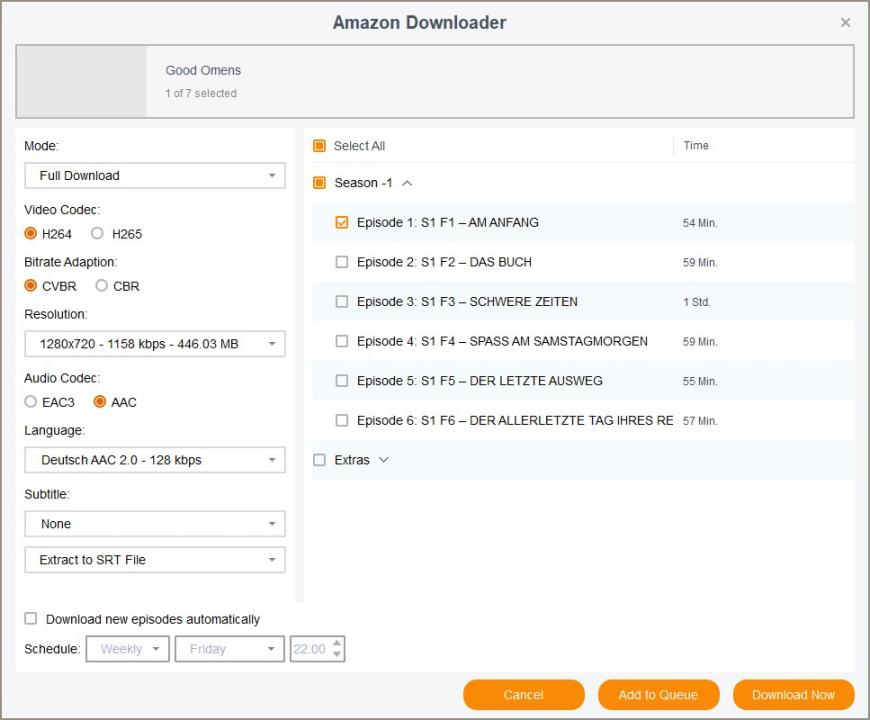
Task: Uncheck Episode 1 AM ANFANG
Action: 342,223
